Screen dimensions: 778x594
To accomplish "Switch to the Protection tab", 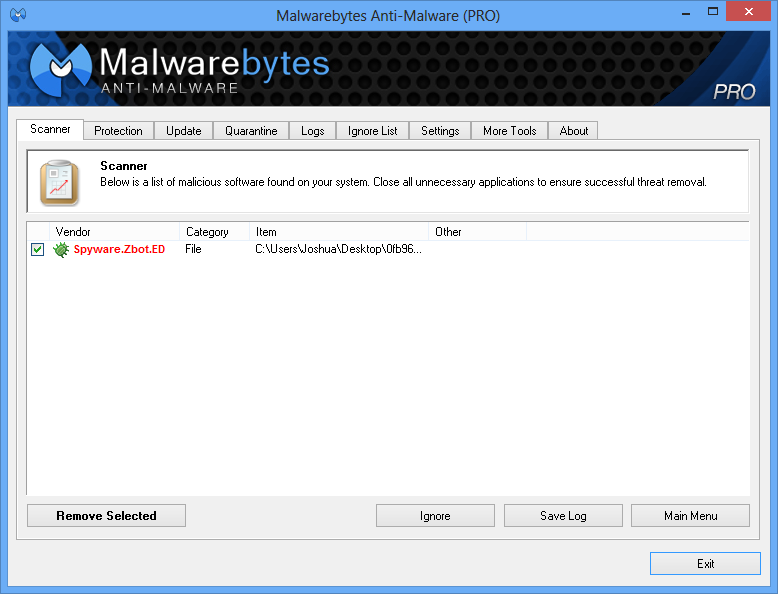I will pos(118,131).
